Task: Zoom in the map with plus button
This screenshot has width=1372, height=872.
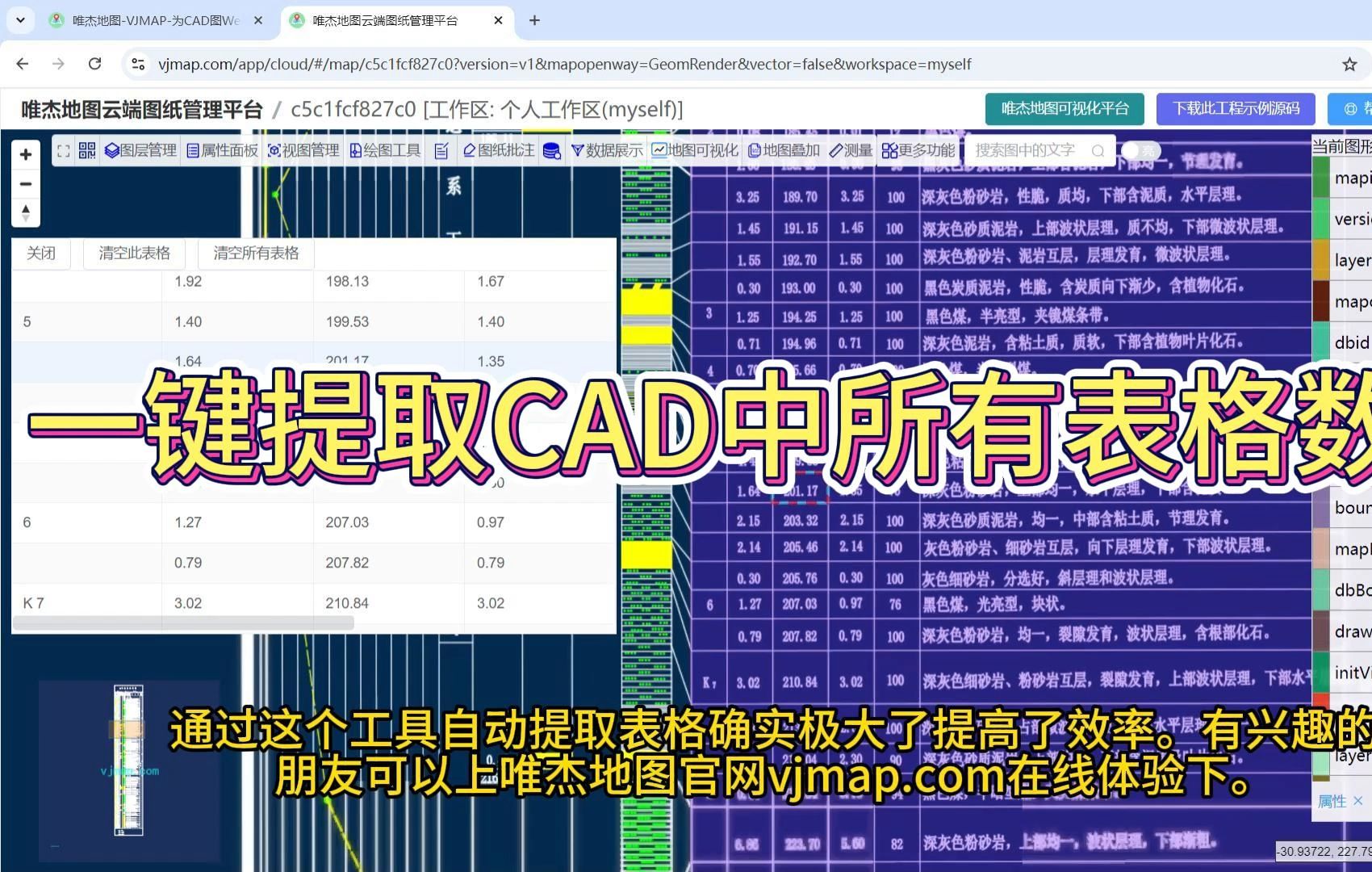Action: pos(26,154)
